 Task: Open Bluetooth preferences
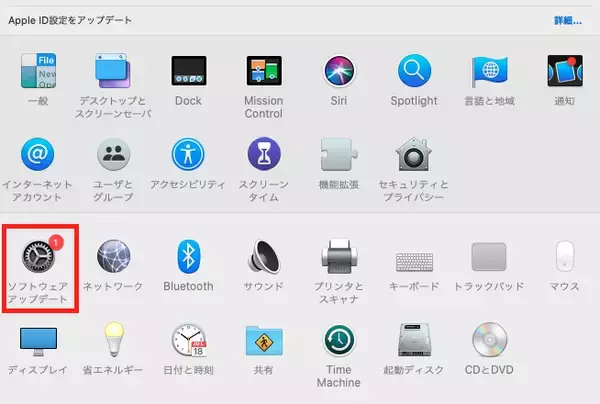click(x=188, y=258)
